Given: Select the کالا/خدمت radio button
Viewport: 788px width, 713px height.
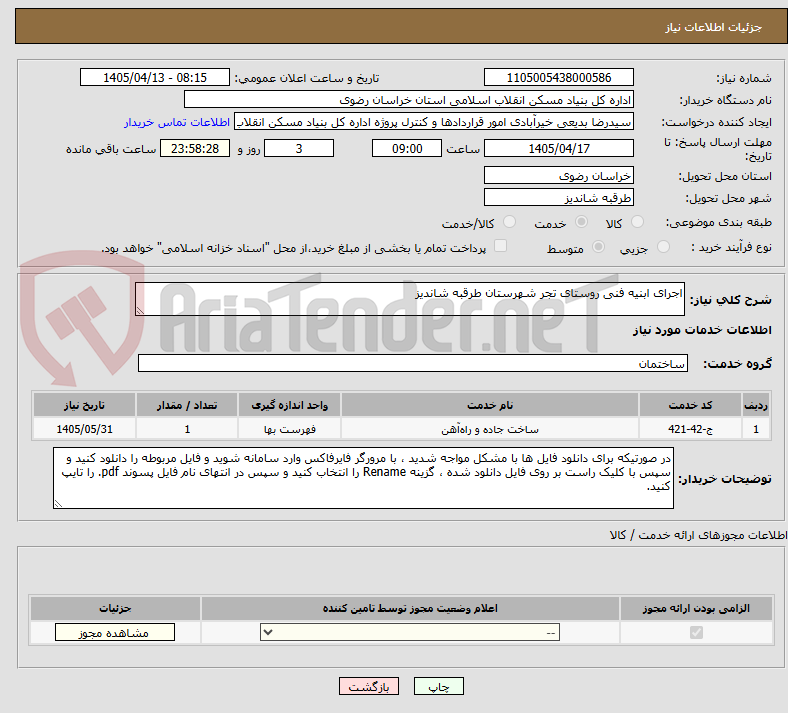Looking at the screenshot, I should pyautogui.click(x=510, y=222).
